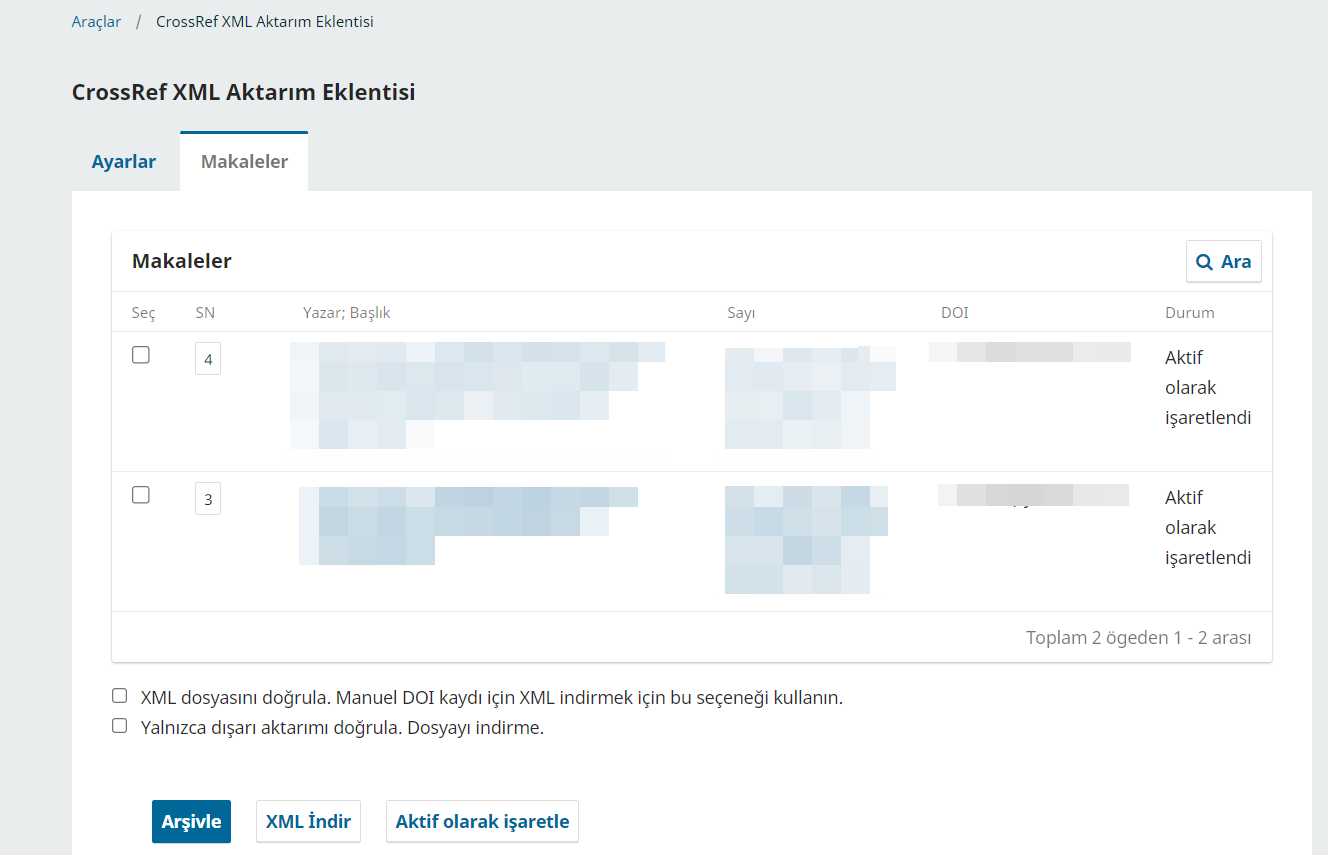Select the checkbox for article SN 4
This screenshot has width=1328, height=855.
coord(141,355)
